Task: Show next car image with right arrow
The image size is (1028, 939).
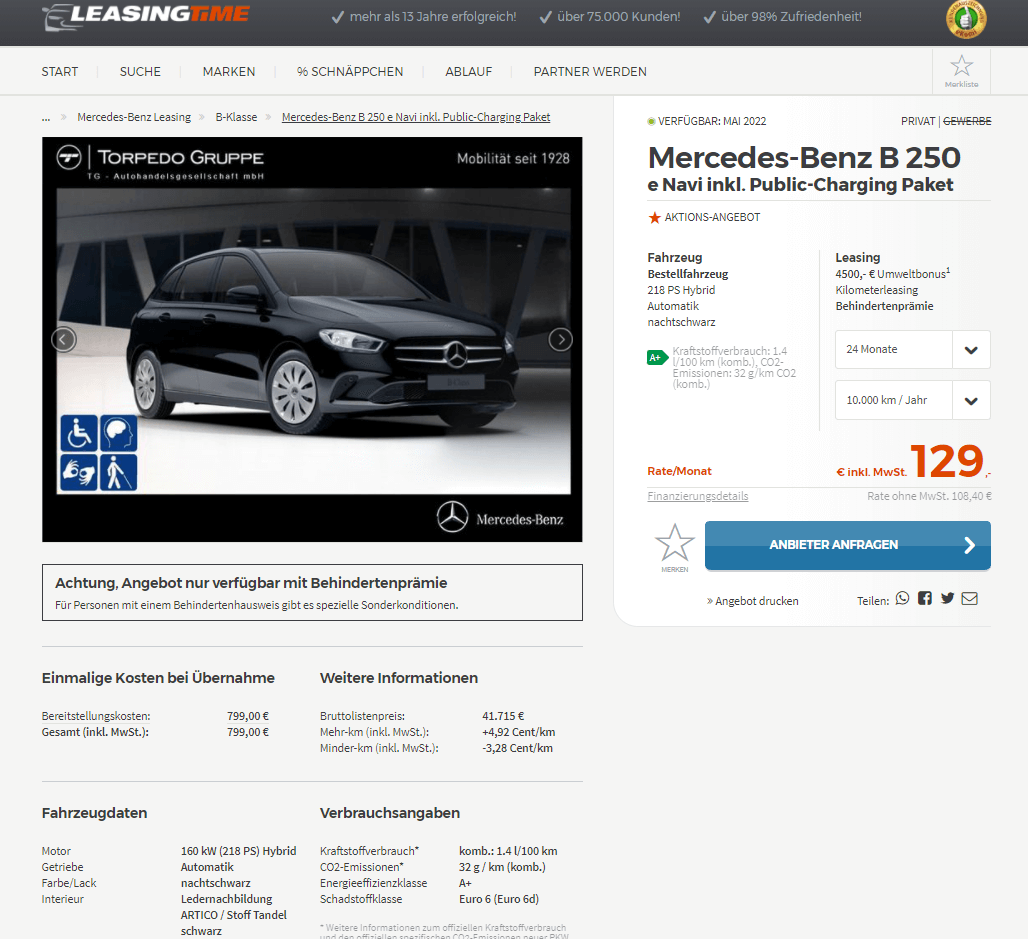Action: point(561,340)
